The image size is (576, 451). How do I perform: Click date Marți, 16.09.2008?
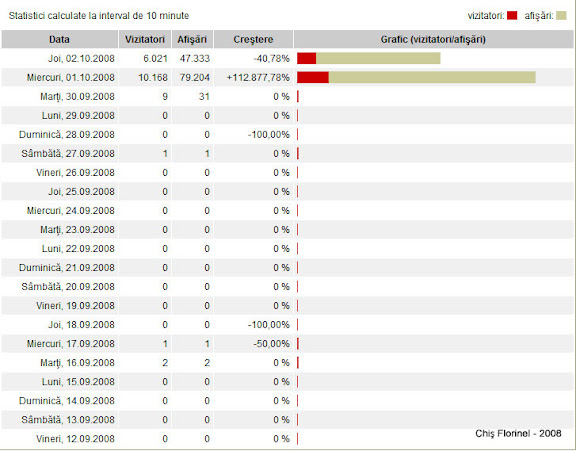(78, 363)
